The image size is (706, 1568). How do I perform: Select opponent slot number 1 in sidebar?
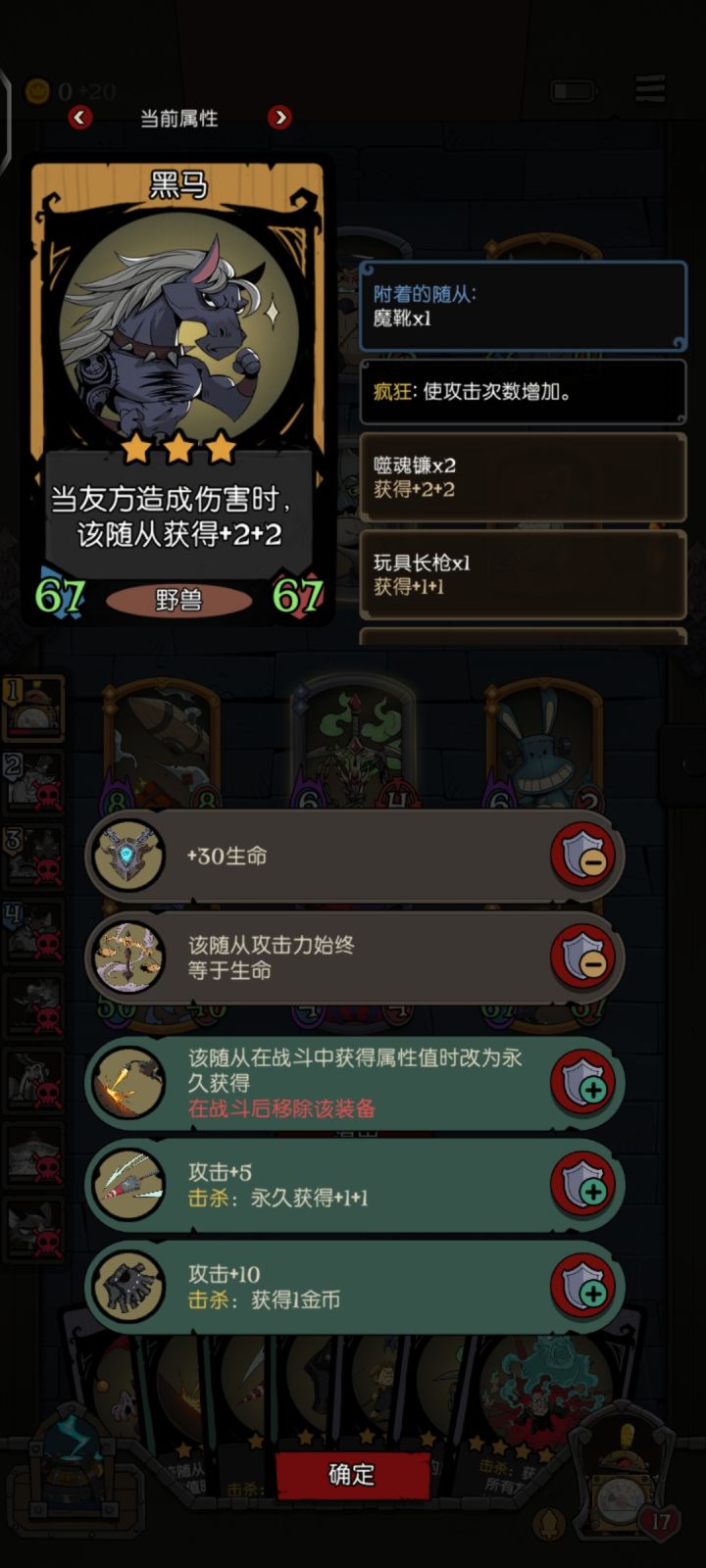click(33, 707)
